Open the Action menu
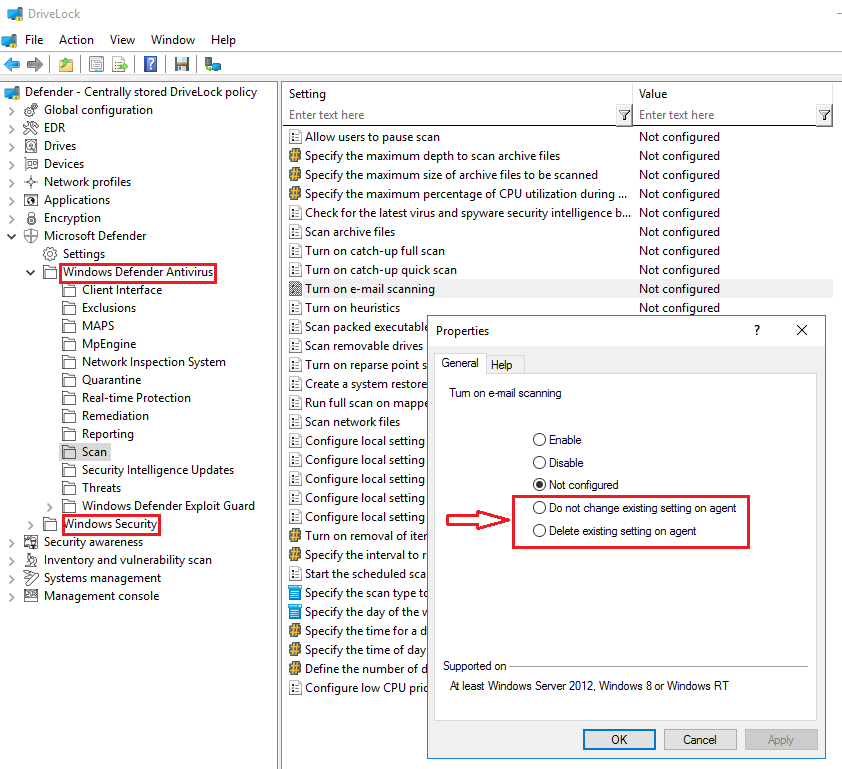Screen dimensions: 842x769 (76, 40)
